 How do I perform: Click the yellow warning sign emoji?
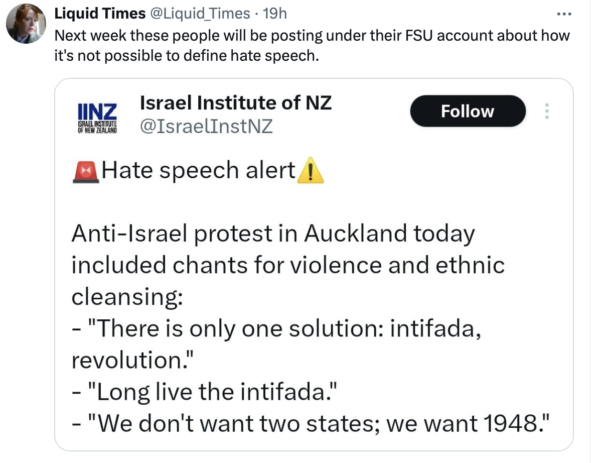[x=312, y=171]
